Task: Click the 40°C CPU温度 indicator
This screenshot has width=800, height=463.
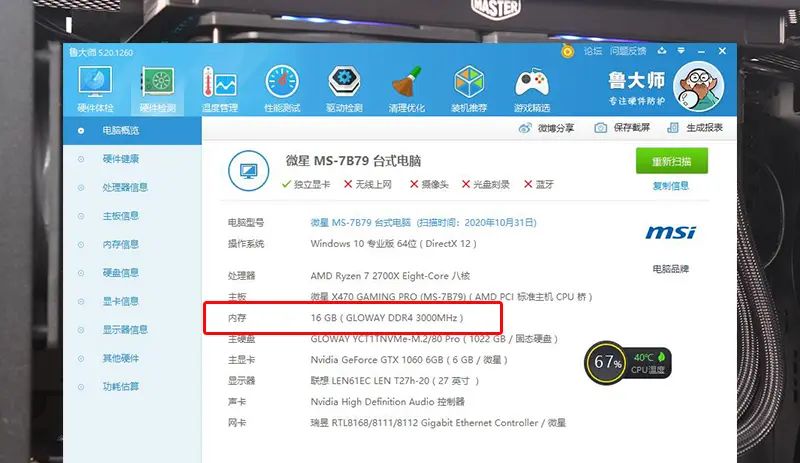Action: (648, 363)
